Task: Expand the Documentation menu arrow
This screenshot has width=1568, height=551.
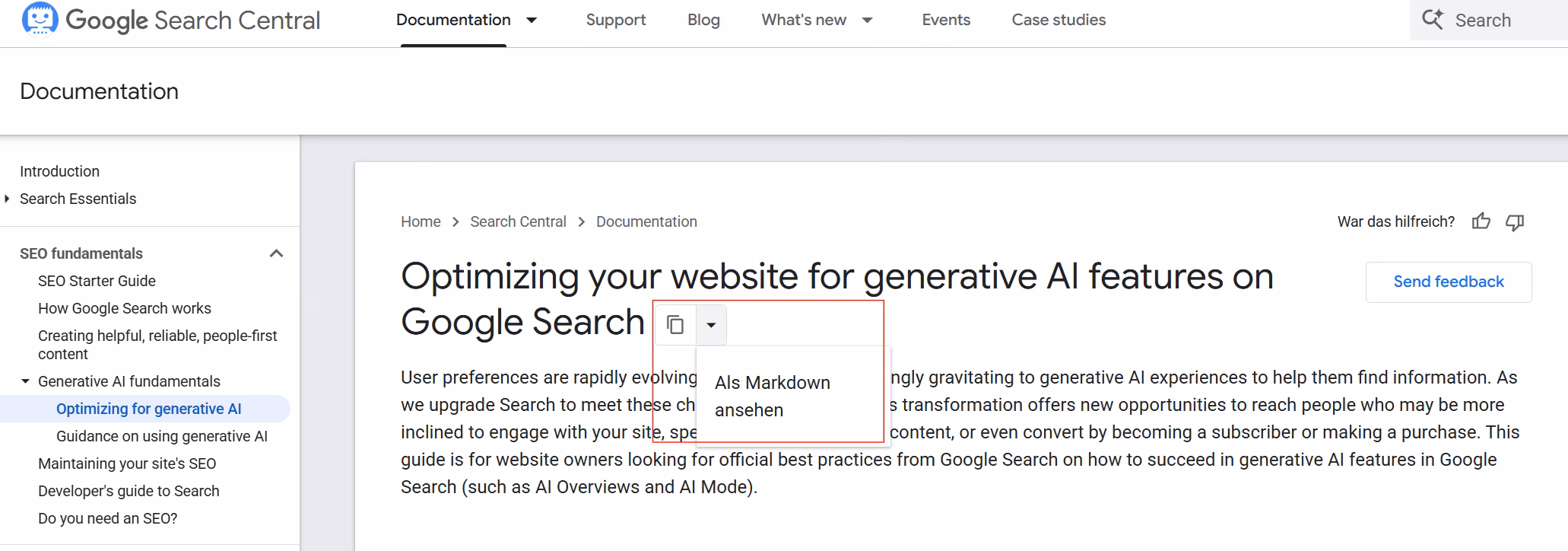Action: [532, 20]
